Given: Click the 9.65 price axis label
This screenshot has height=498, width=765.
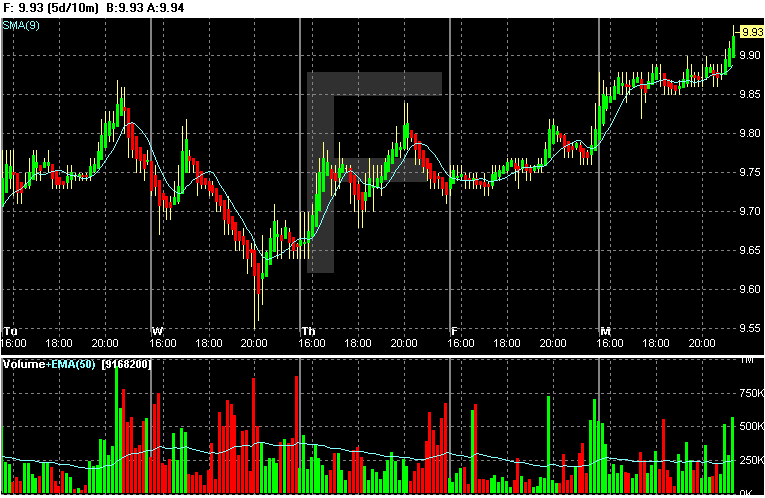Looking at the screenshot, I should click(x=750, y=250).
